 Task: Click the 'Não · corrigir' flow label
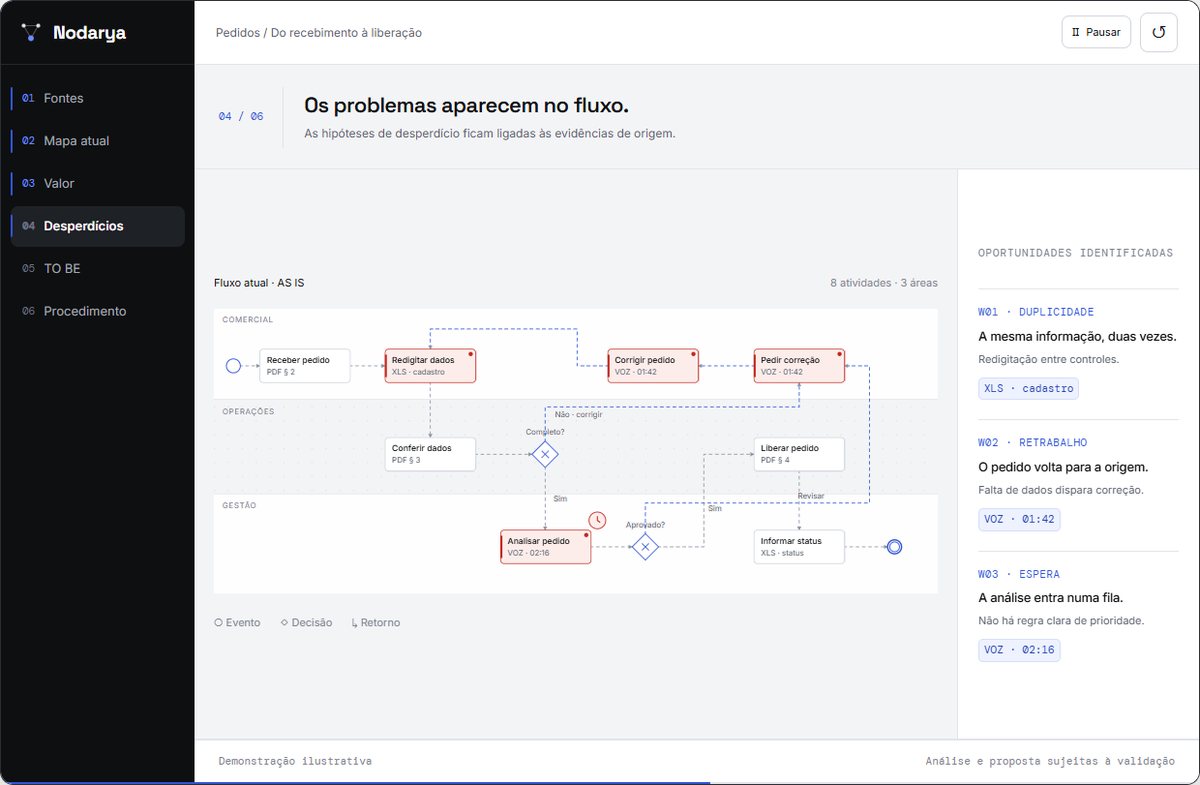(x=579, y=414)
